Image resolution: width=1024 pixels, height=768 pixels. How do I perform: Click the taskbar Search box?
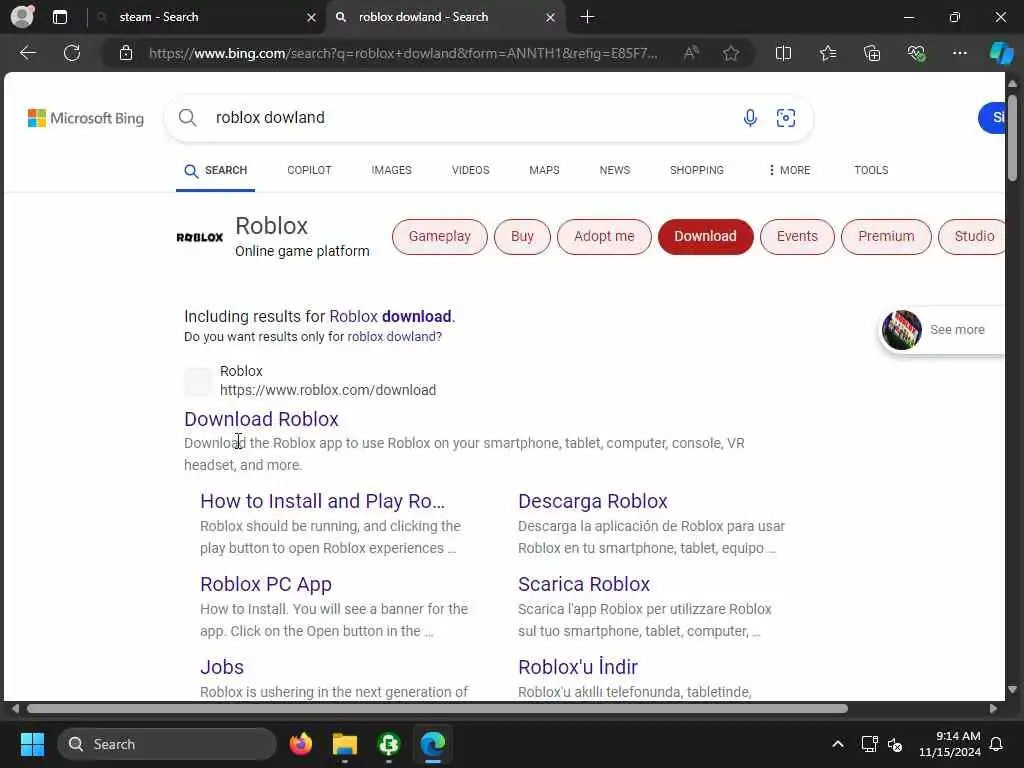click(x=167, y=744)
